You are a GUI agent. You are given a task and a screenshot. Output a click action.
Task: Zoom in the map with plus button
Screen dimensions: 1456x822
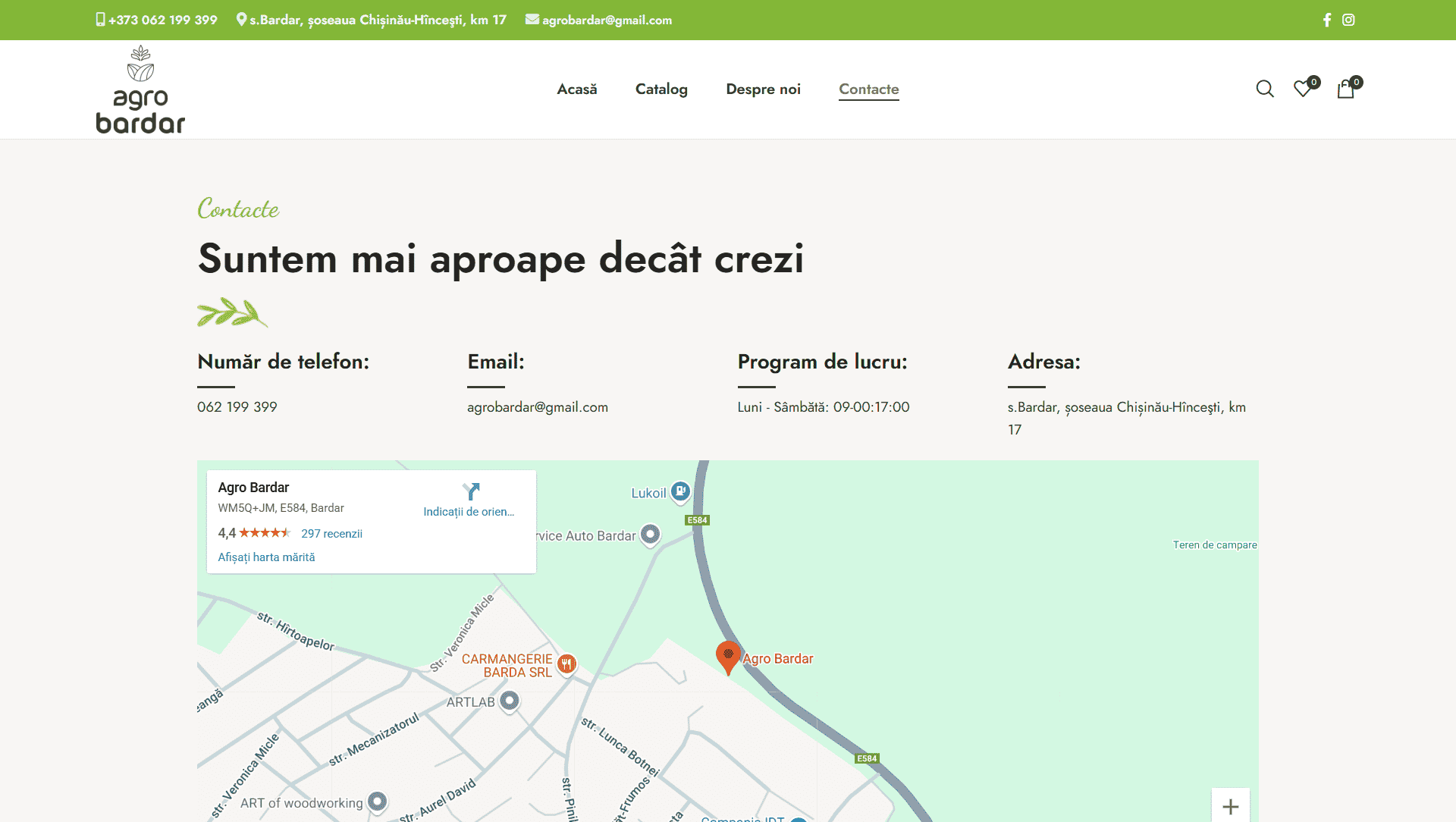tap(1231, 805)
